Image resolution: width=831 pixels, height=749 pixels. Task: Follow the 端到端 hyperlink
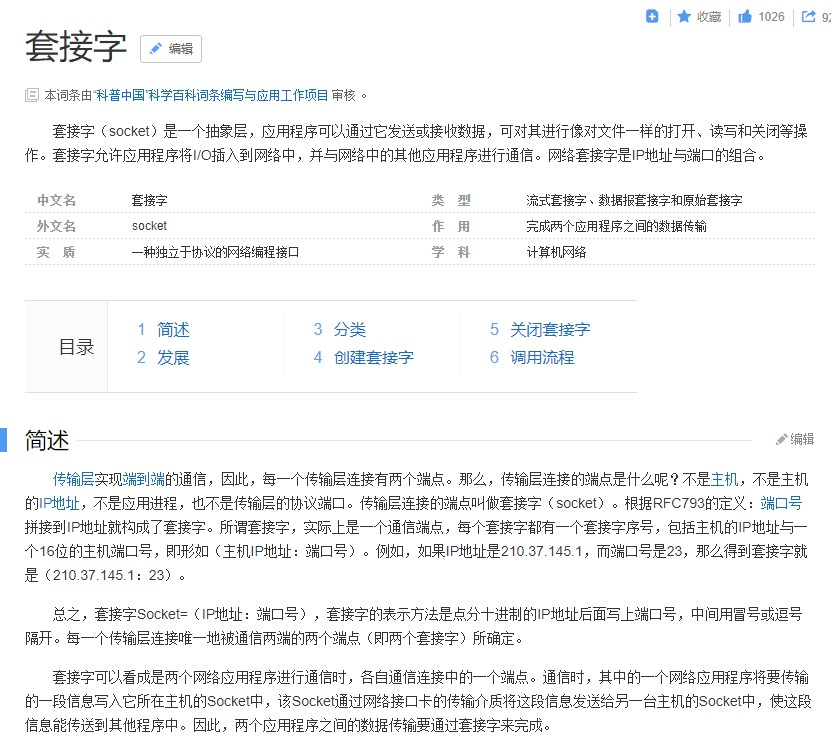pyautogui.click(x=143, y=479)
